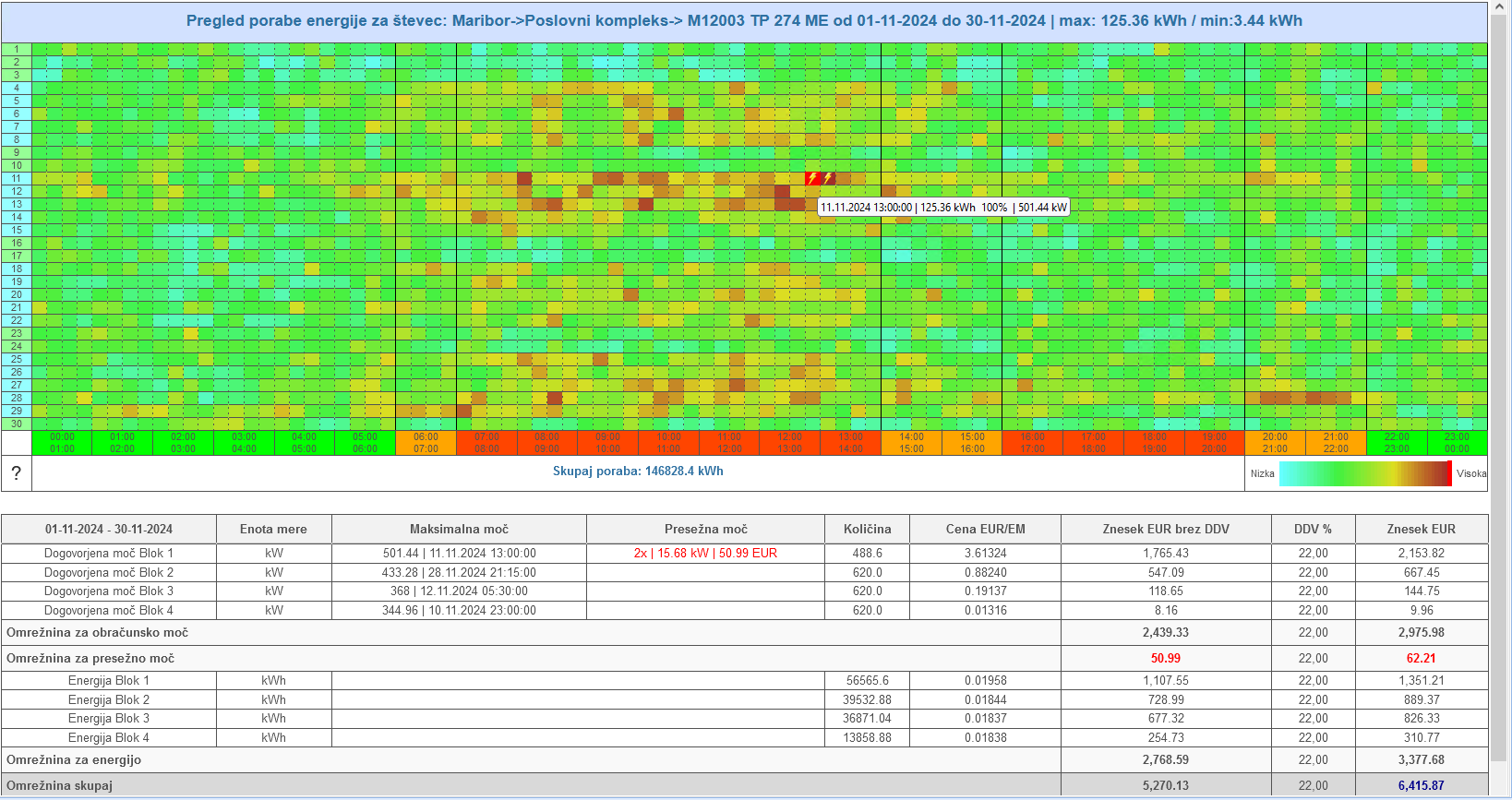Image resolution: width=1512 pixels, height=800 pixels.
Task: Select the day 30 row label
Action: pos(17,424)
